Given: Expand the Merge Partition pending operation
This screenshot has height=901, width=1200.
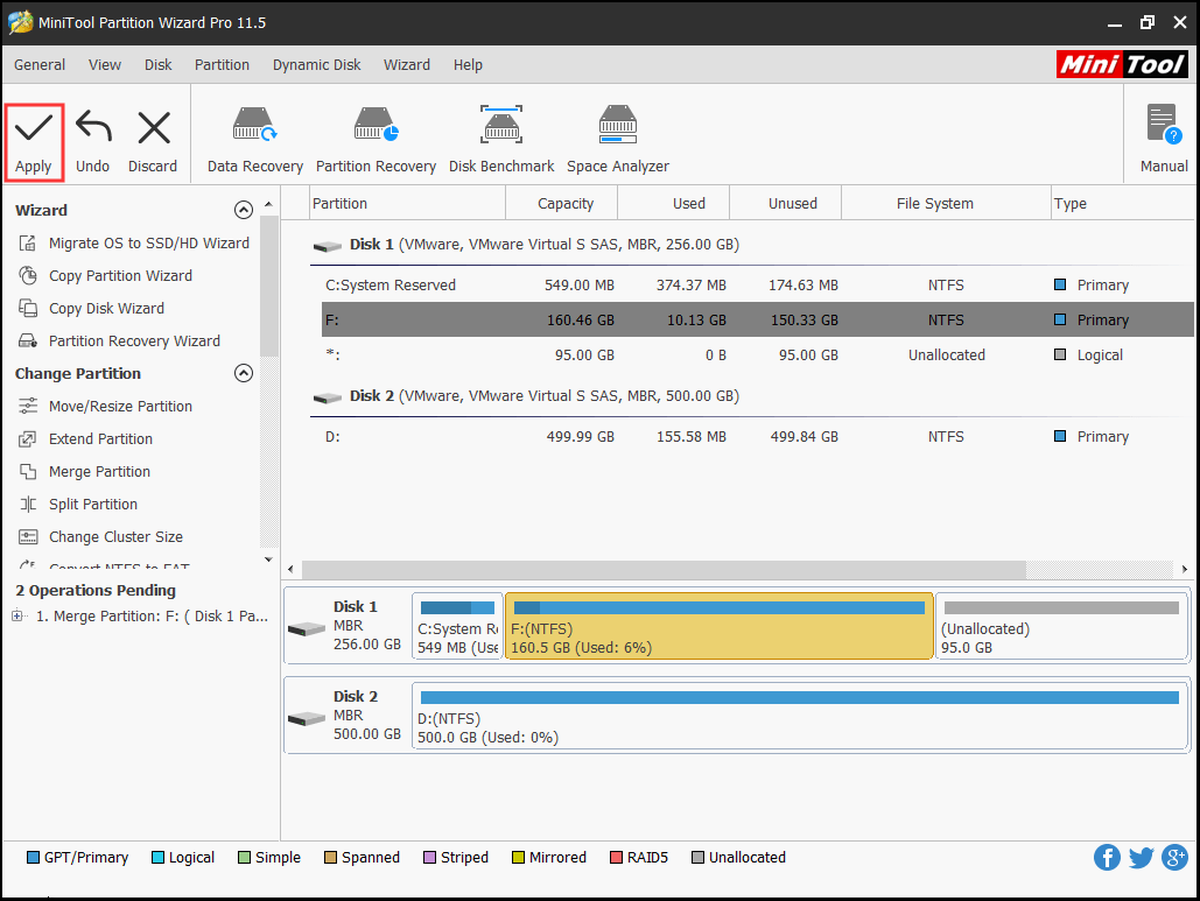Looking at the screenshot, I should (17, 616).
